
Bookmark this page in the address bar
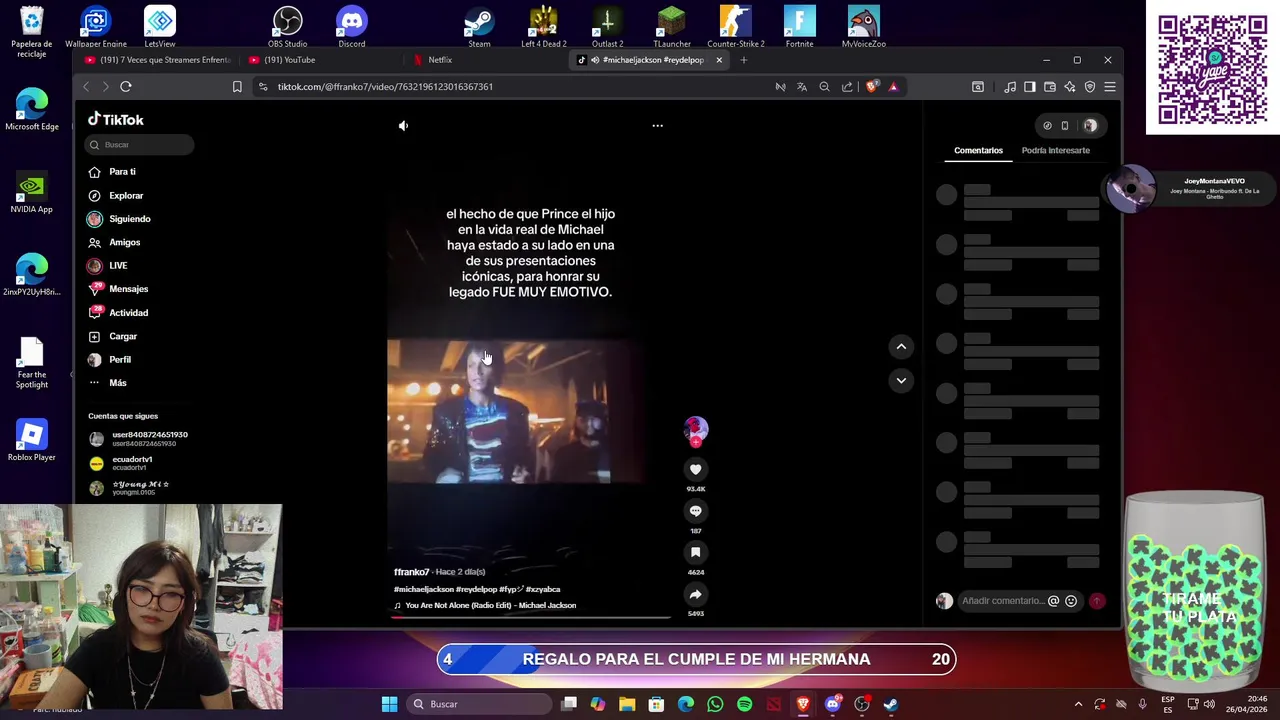coord(237,87)
